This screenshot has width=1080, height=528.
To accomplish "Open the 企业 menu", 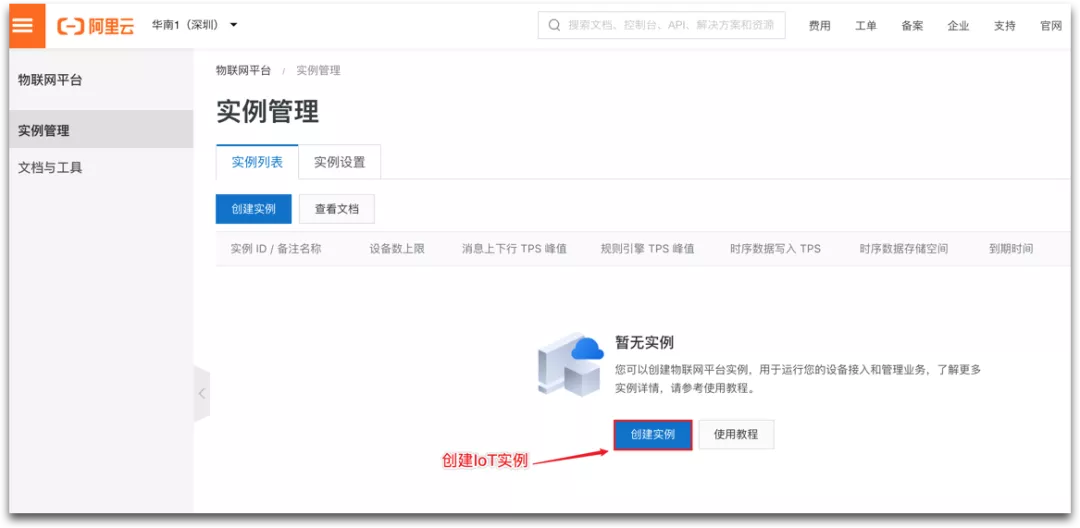I will [x=958, y=26].
